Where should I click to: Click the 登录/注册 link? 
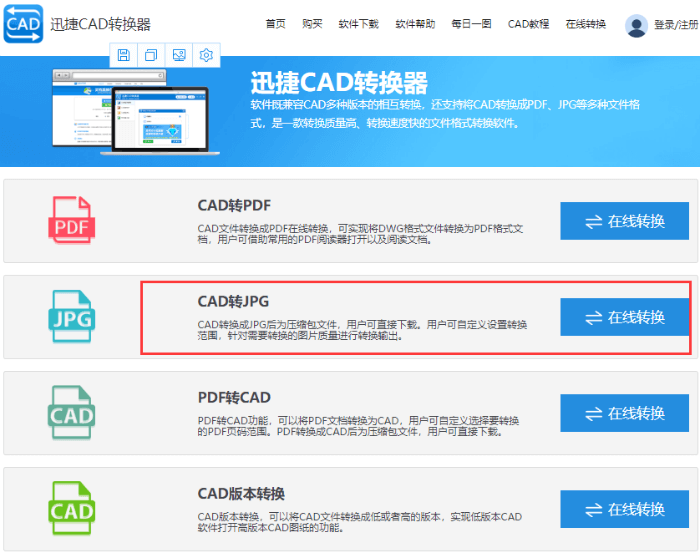(676, 25)
